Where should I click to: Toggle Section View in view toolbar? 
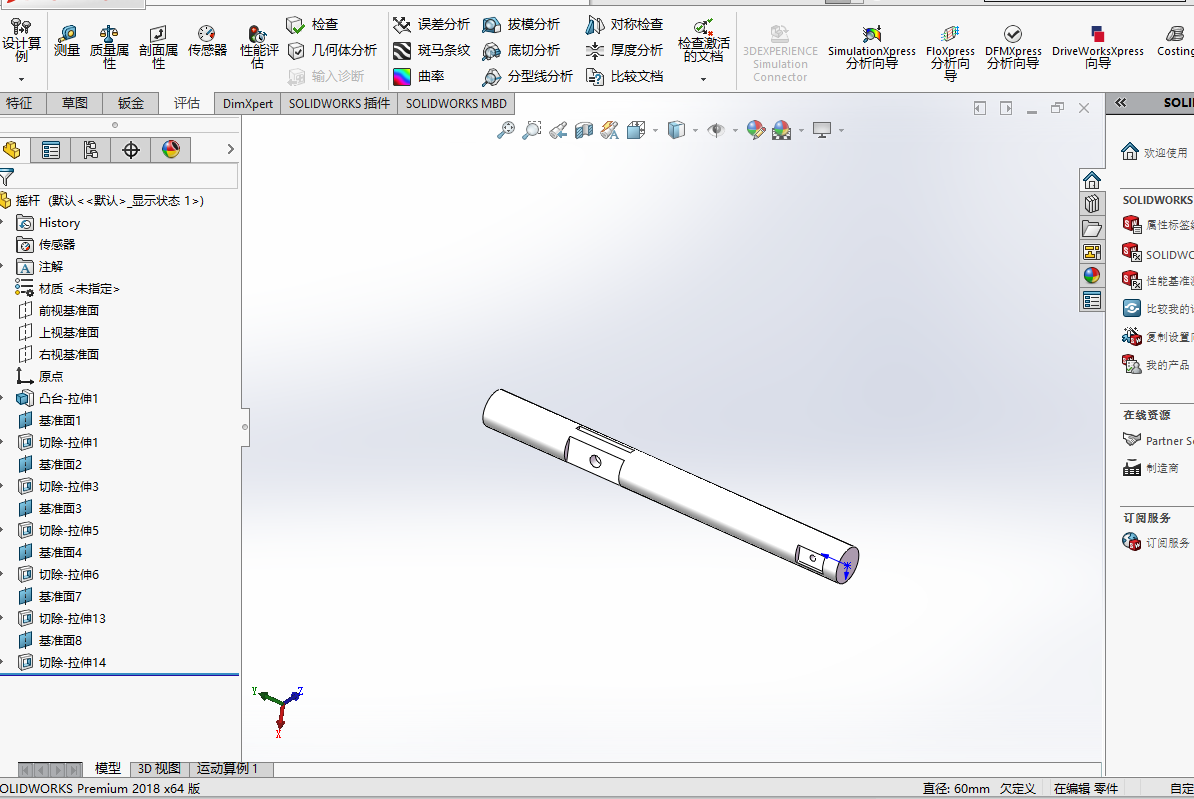click(584, 130)
